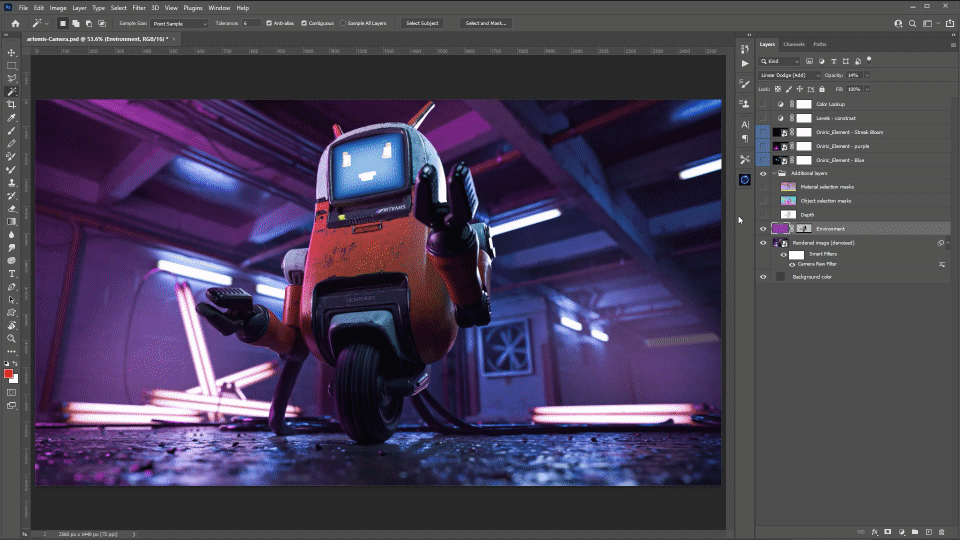
Task: Click the Select Subject button
Action: tap(423, 22)
